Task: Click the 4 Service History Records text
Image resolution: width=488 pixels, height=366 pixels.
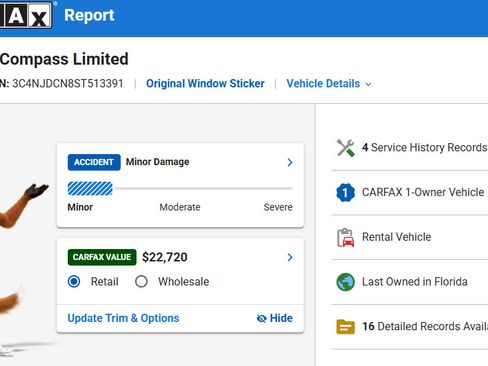Action: coord(425,147)
